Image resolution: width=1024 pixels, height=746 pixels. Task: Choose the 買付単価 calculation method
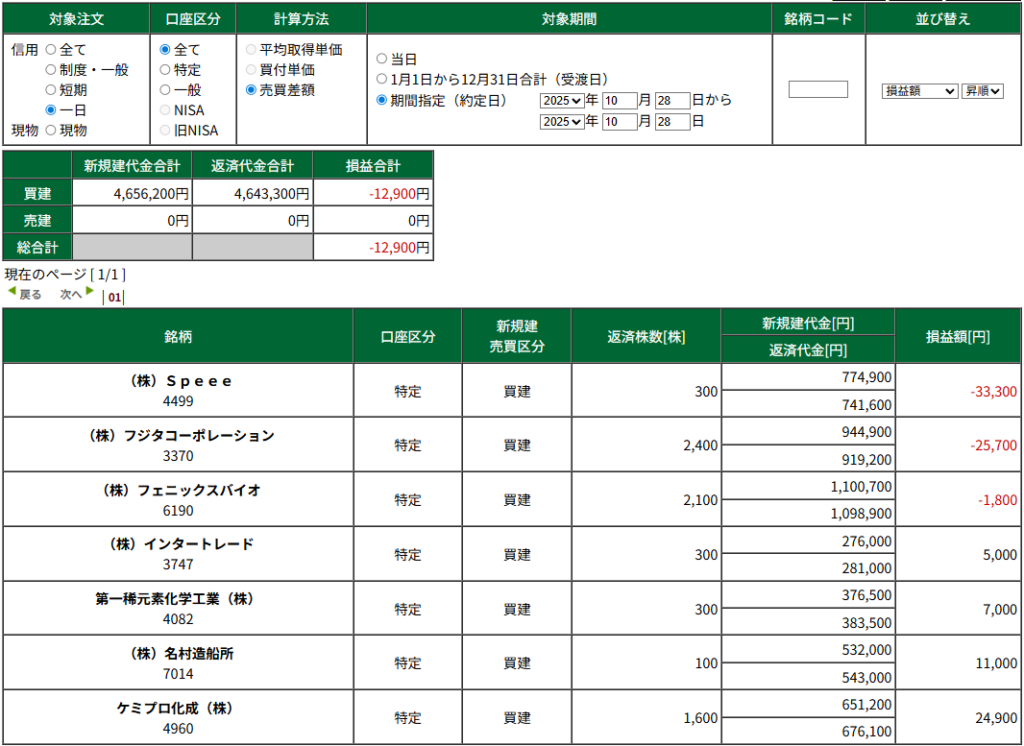pos(251,70)
